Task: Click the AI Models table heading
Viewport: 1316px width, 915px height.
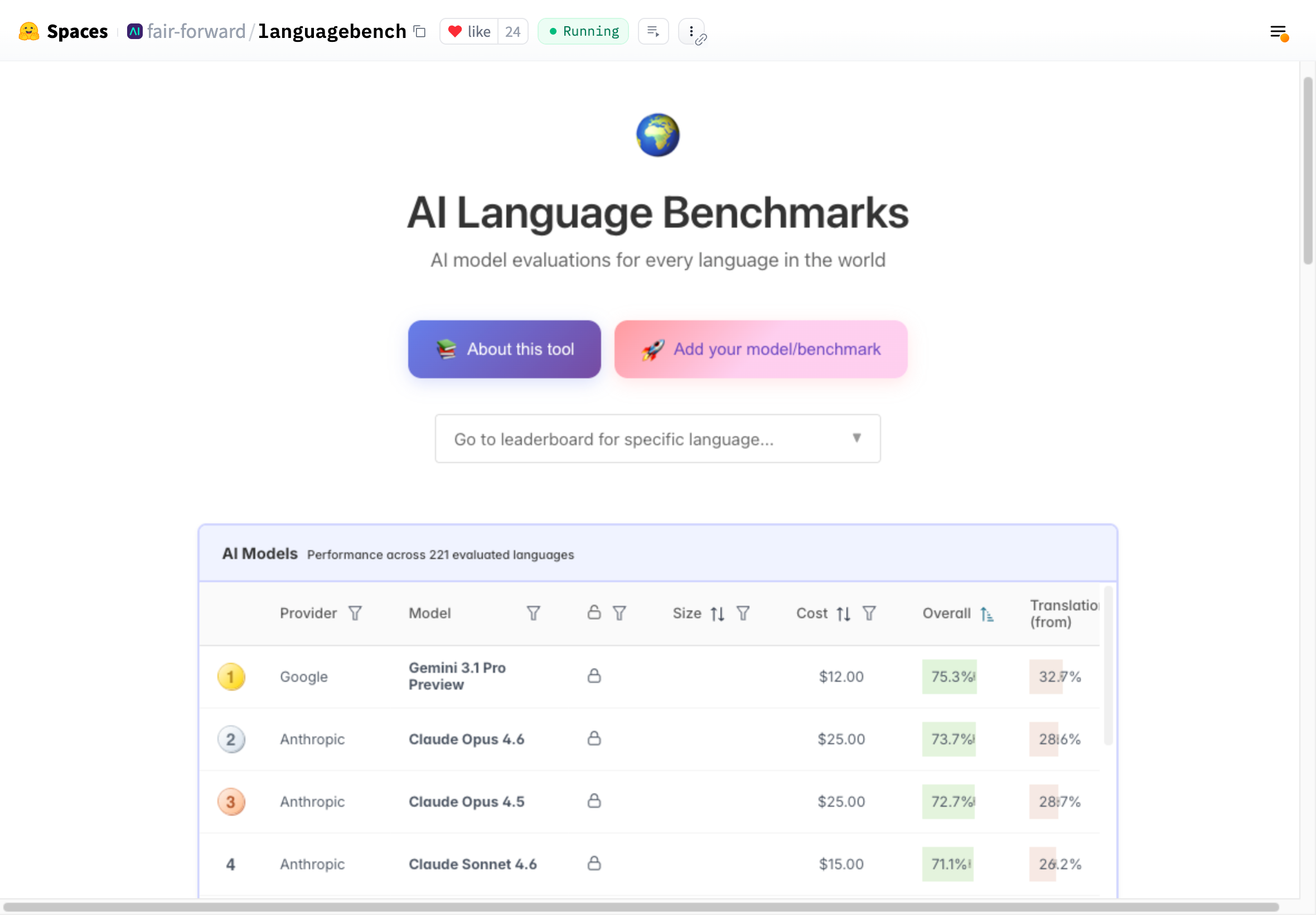Action: coord(259,554)
